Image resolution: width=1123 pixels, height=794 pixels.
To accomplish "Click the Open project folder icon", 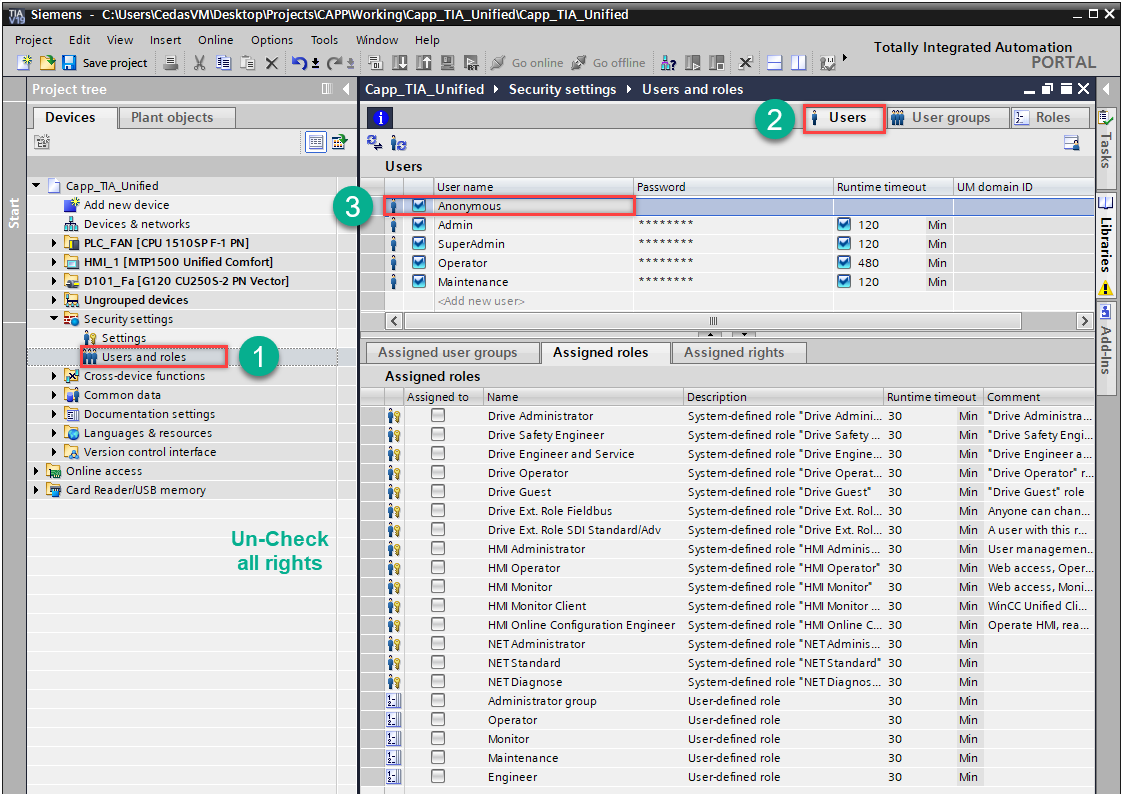I will tap(48, 63).
